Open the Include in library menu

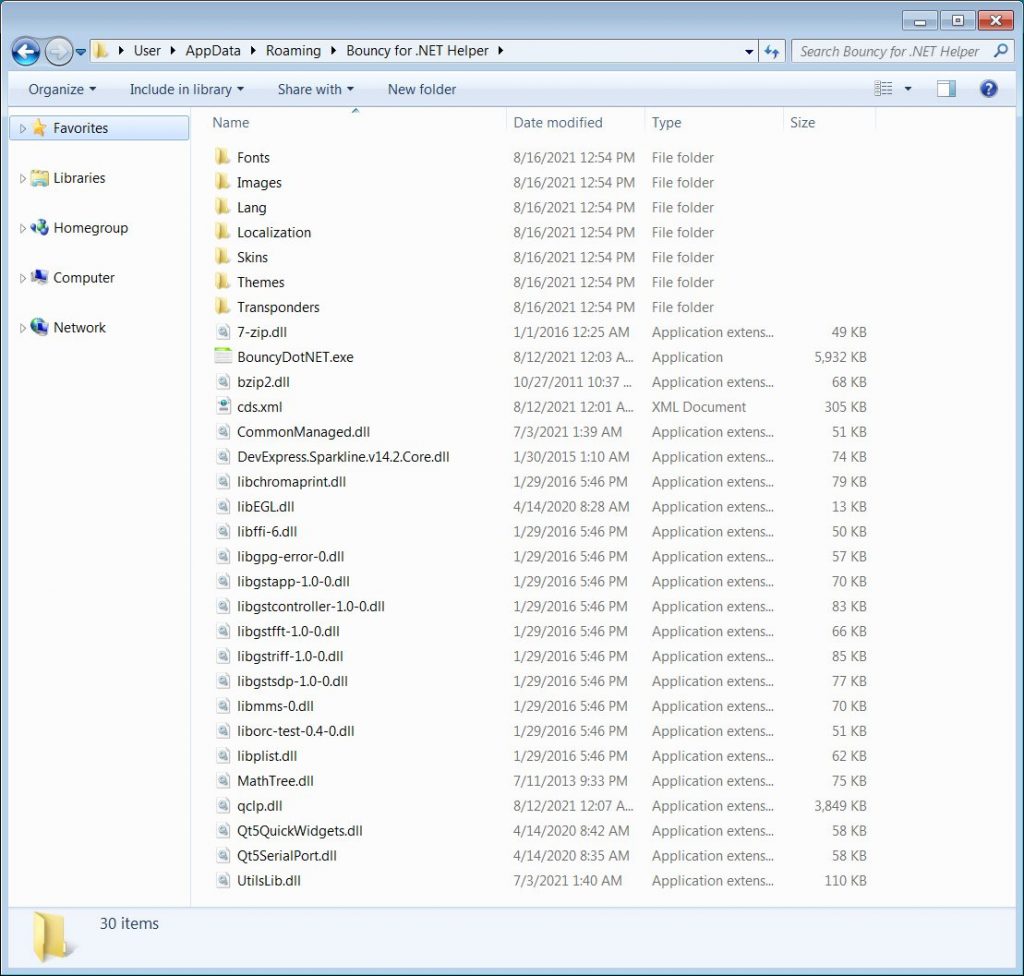tap(186, 89)
